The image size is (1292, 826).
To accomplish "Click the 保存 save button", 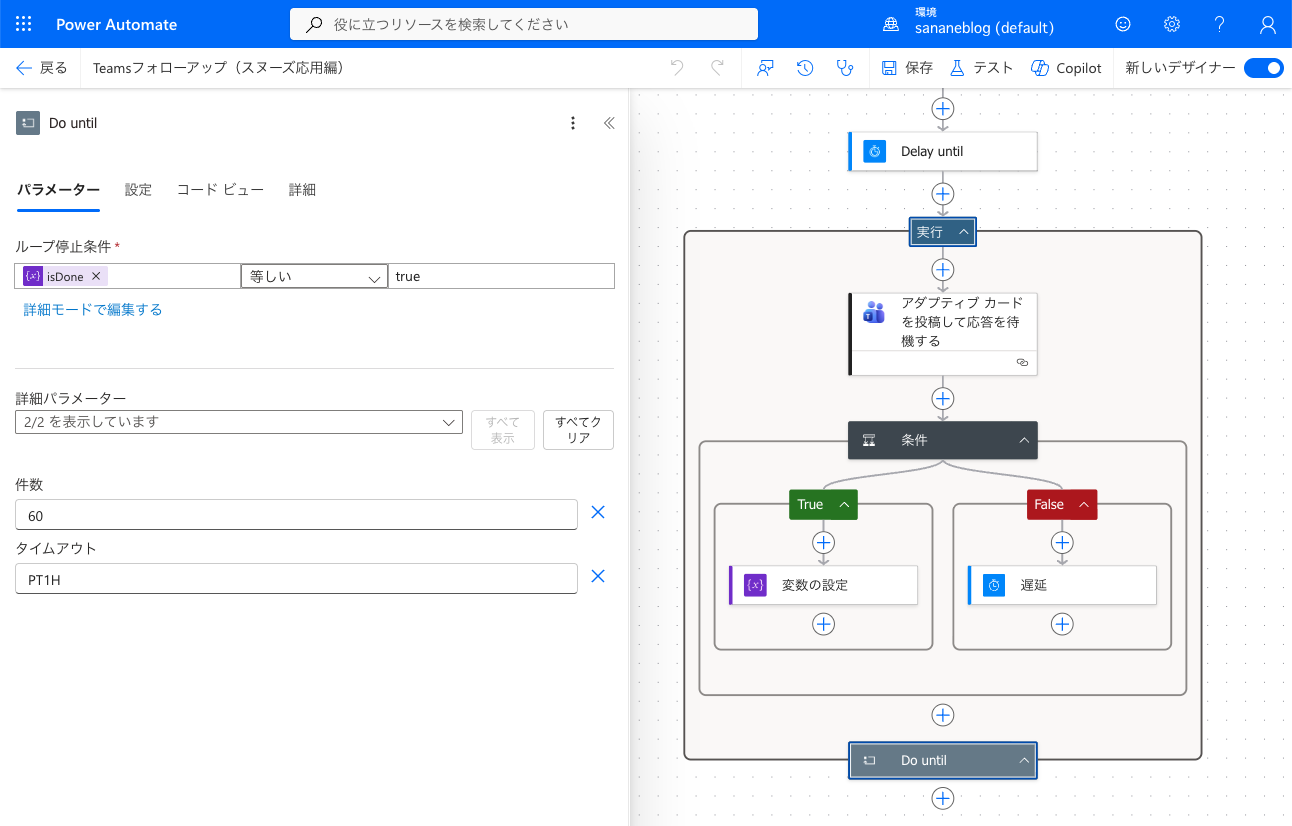I will tap(907, 68).
